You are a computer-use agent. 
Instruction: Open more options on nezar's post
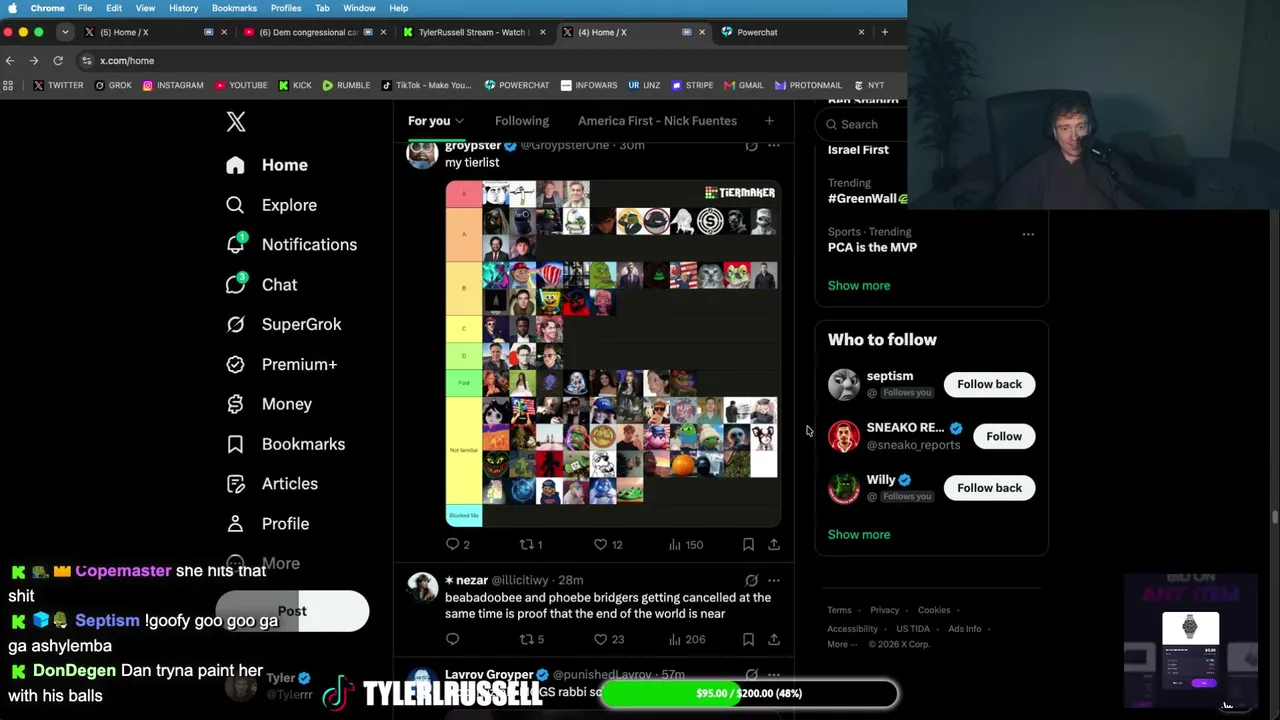(774, 580)
